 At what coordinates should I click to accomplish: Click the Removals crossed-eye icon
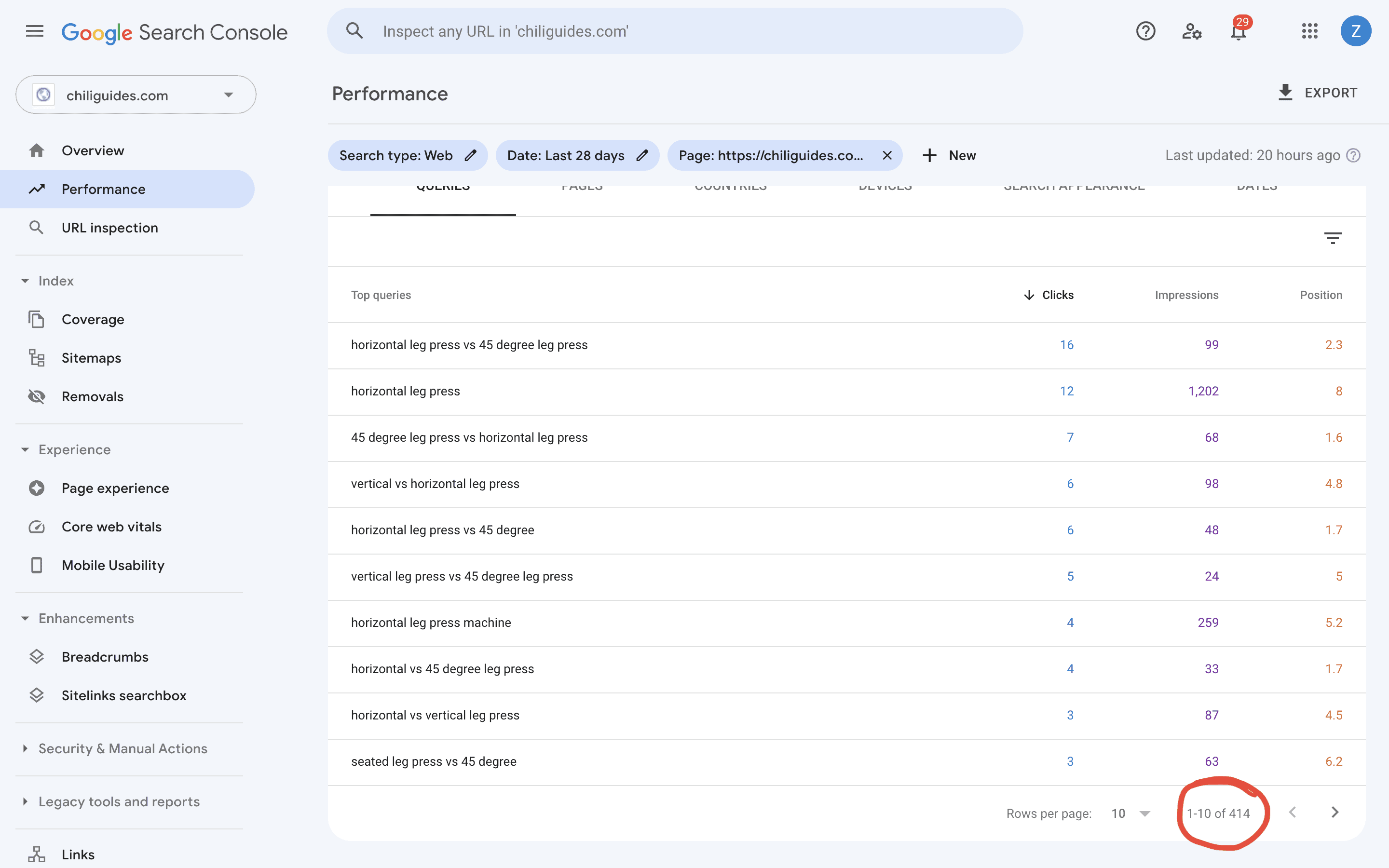(37, 396)
